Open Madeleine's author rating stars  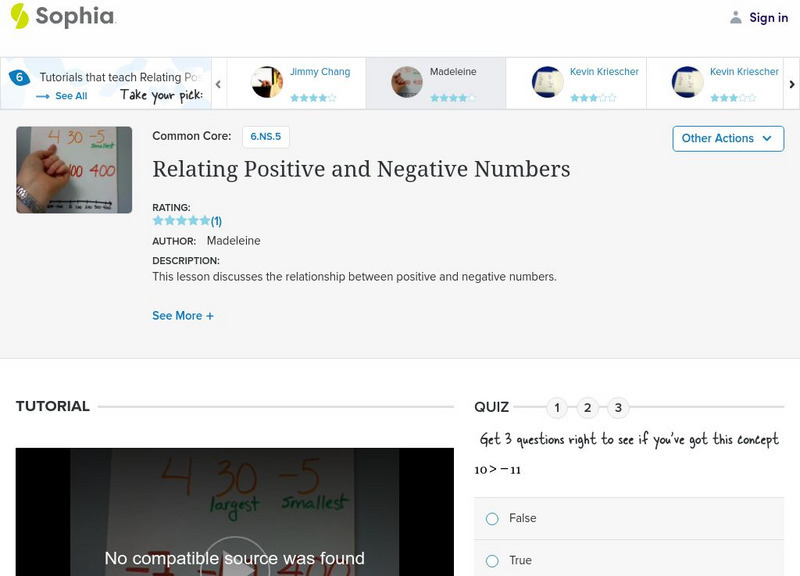click(x=453, y=98)
